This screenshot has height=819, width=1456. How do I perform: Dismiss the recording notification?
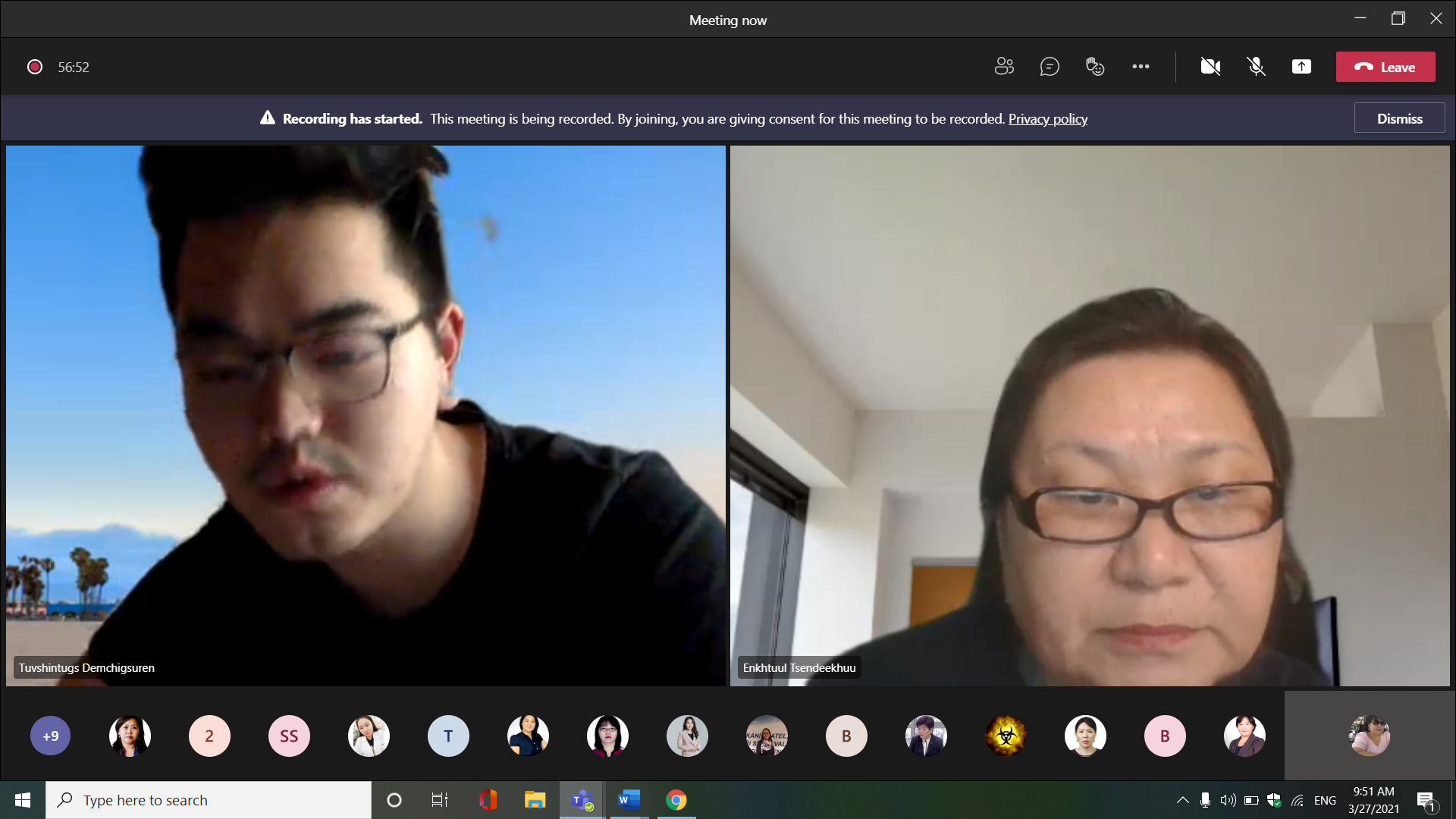tap(1399, 118)
